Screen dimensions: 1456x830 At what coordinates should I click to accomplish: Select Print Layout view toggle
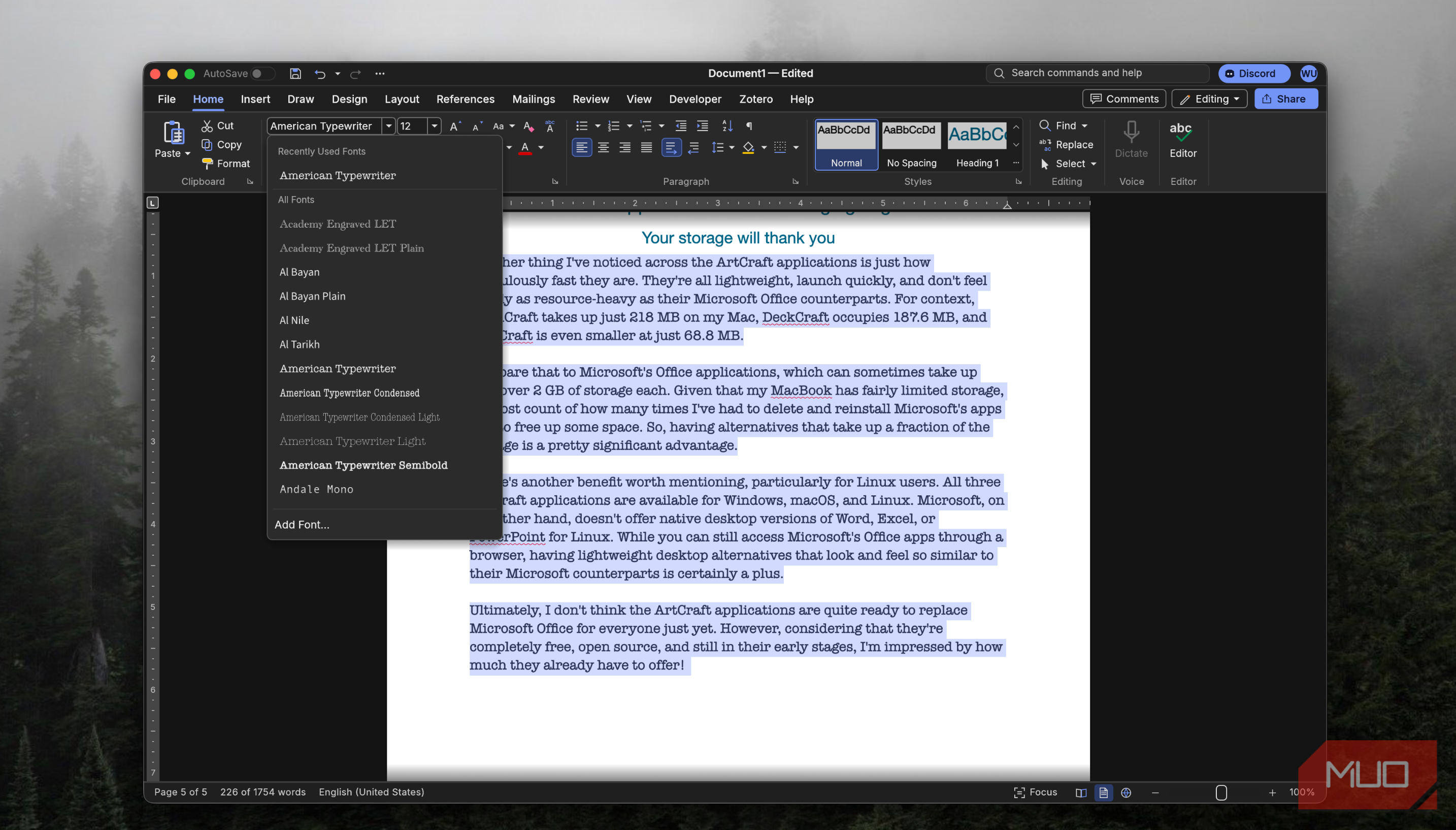(1103, 792)
